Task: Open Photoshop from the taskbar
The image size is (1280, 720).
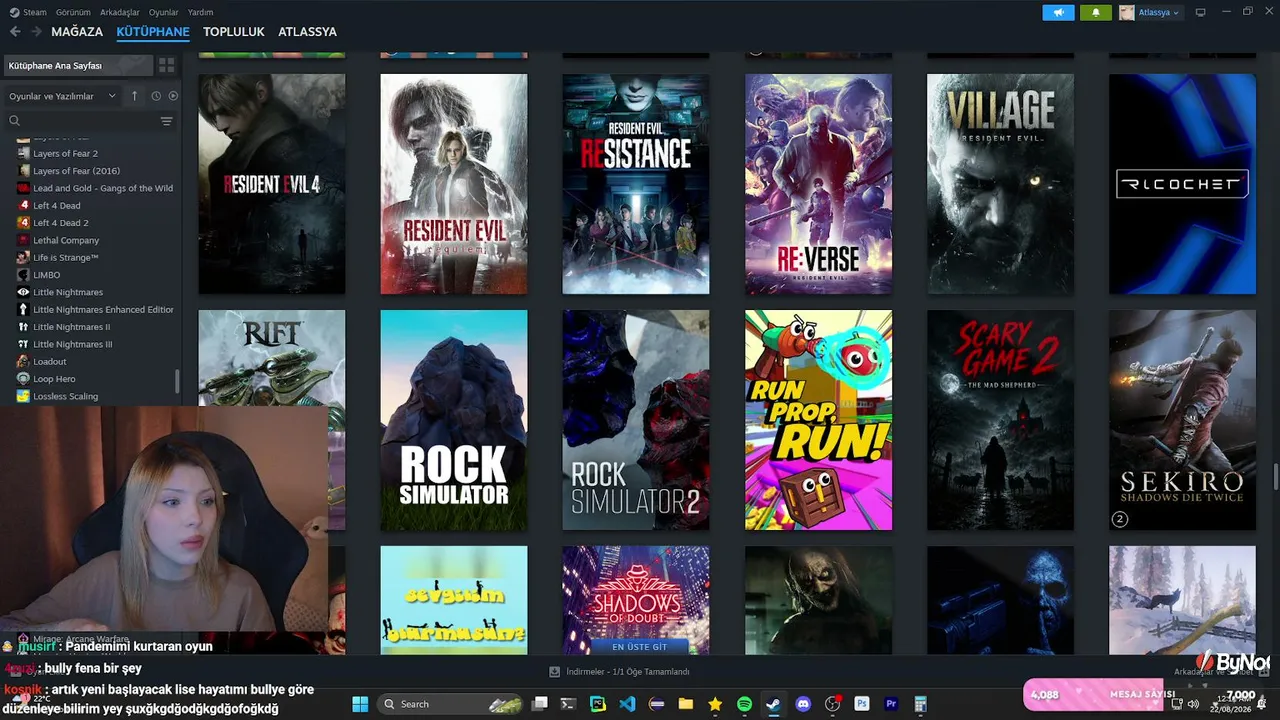Action: click(862, 704)
